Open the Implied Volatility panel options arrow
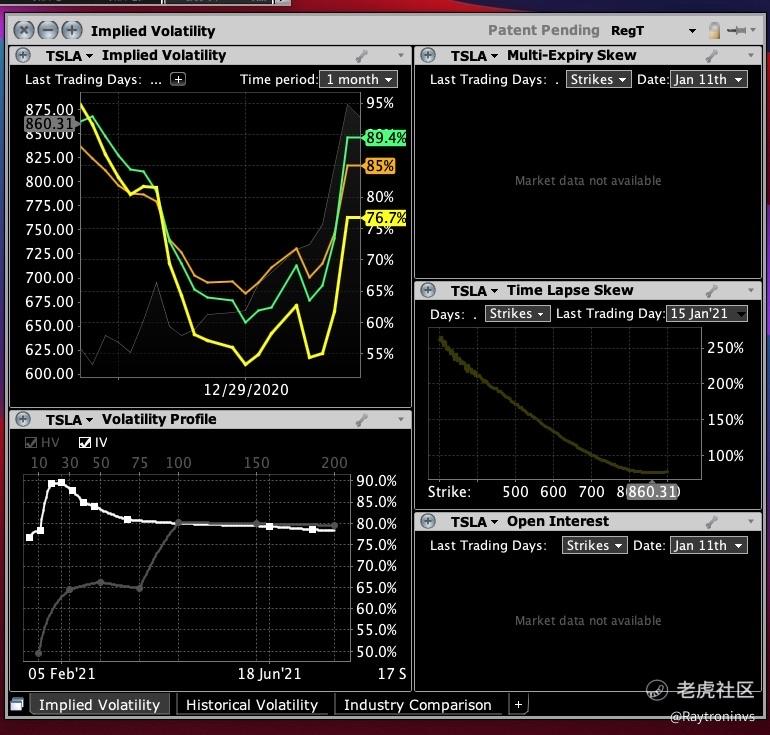This screenshot has height=735, width=770. (x=401, y=55)
